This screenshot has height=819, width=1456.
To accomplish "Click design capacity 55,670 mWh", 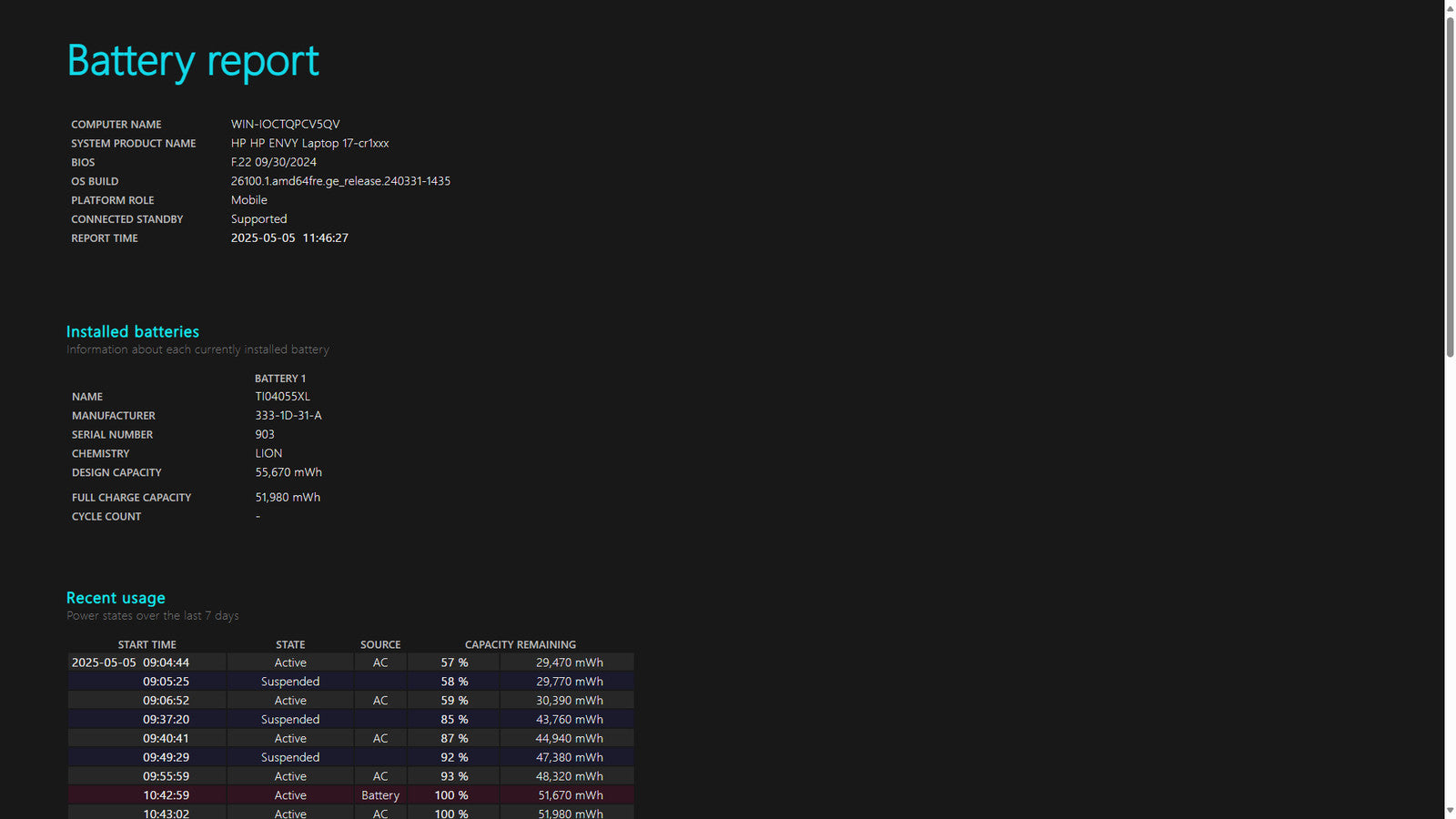I will tap(288, 472).
